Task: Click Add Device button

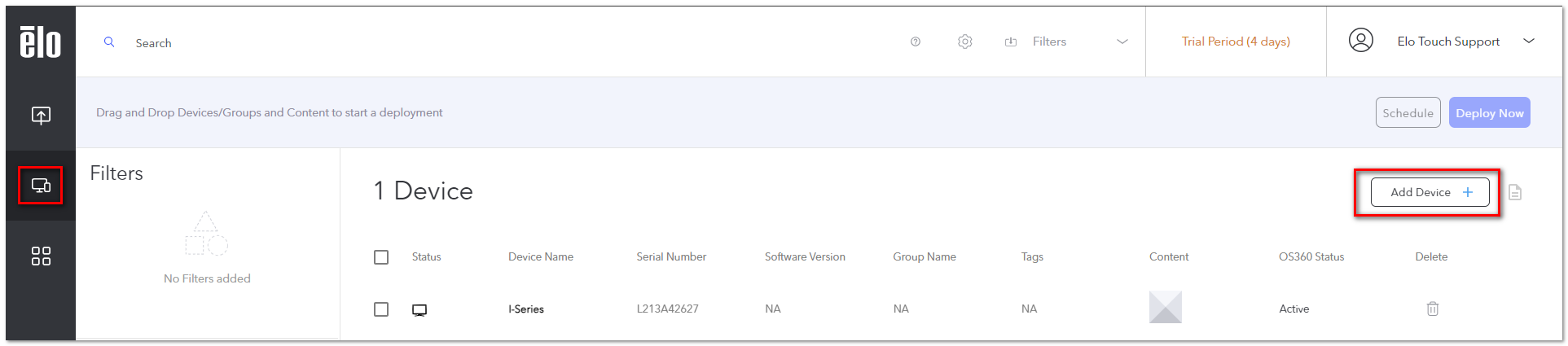Action: pos(1430,192)
